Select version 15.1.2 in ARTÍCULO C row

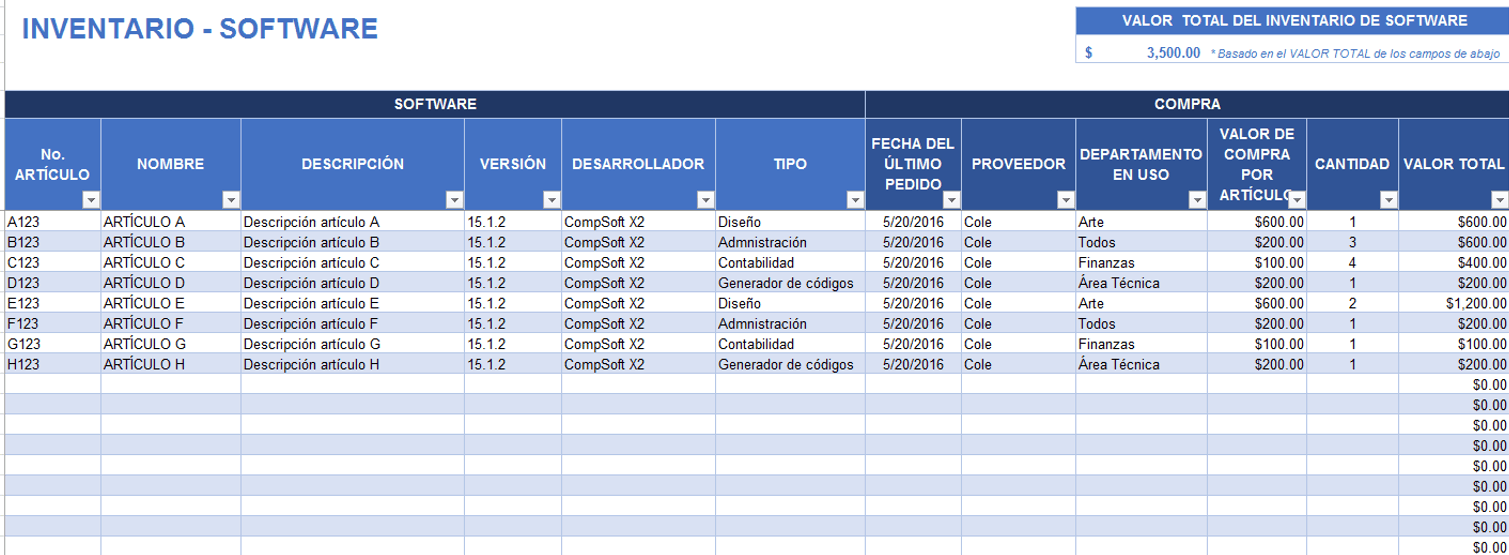(x=513, y=262)
